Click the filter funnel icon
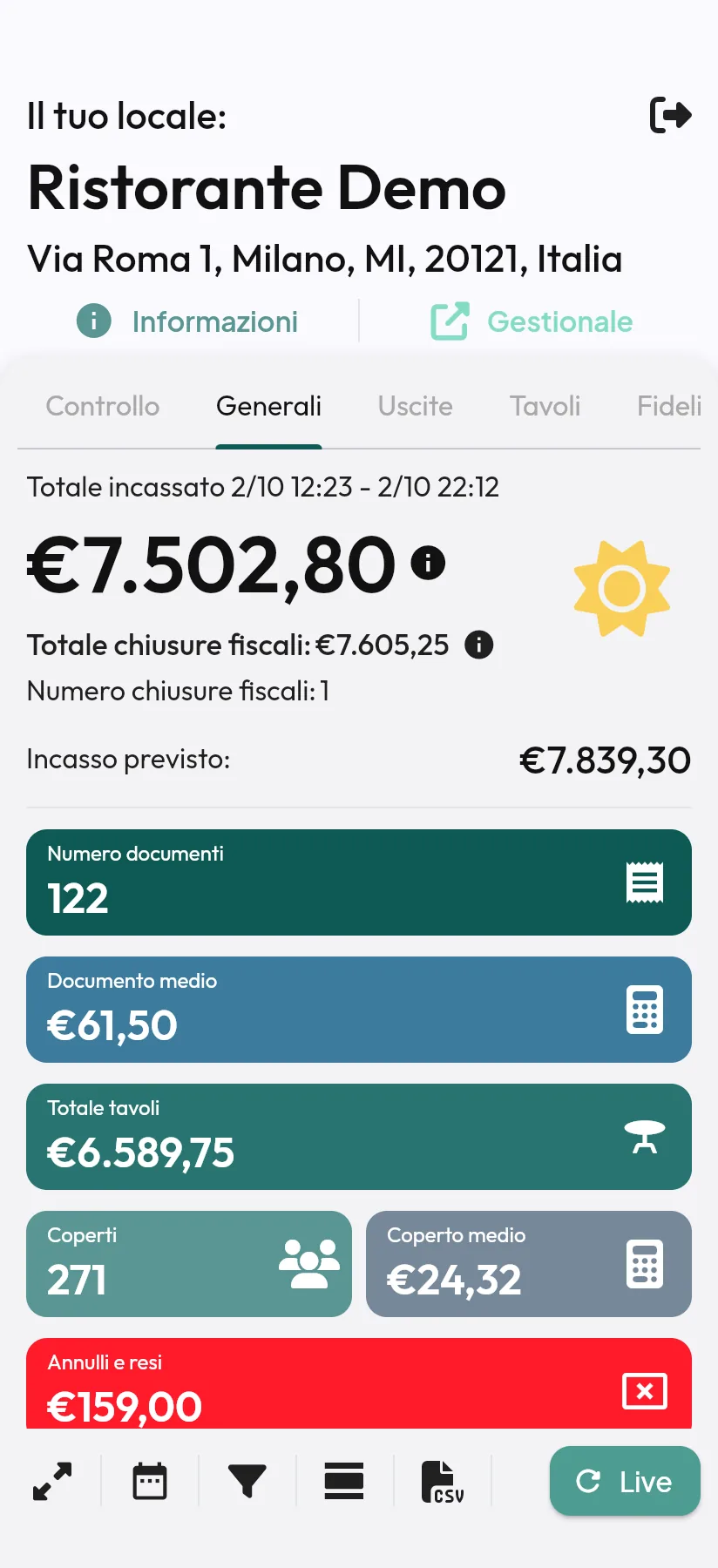Viewport: 718px width, 1568px height. 247,1481
